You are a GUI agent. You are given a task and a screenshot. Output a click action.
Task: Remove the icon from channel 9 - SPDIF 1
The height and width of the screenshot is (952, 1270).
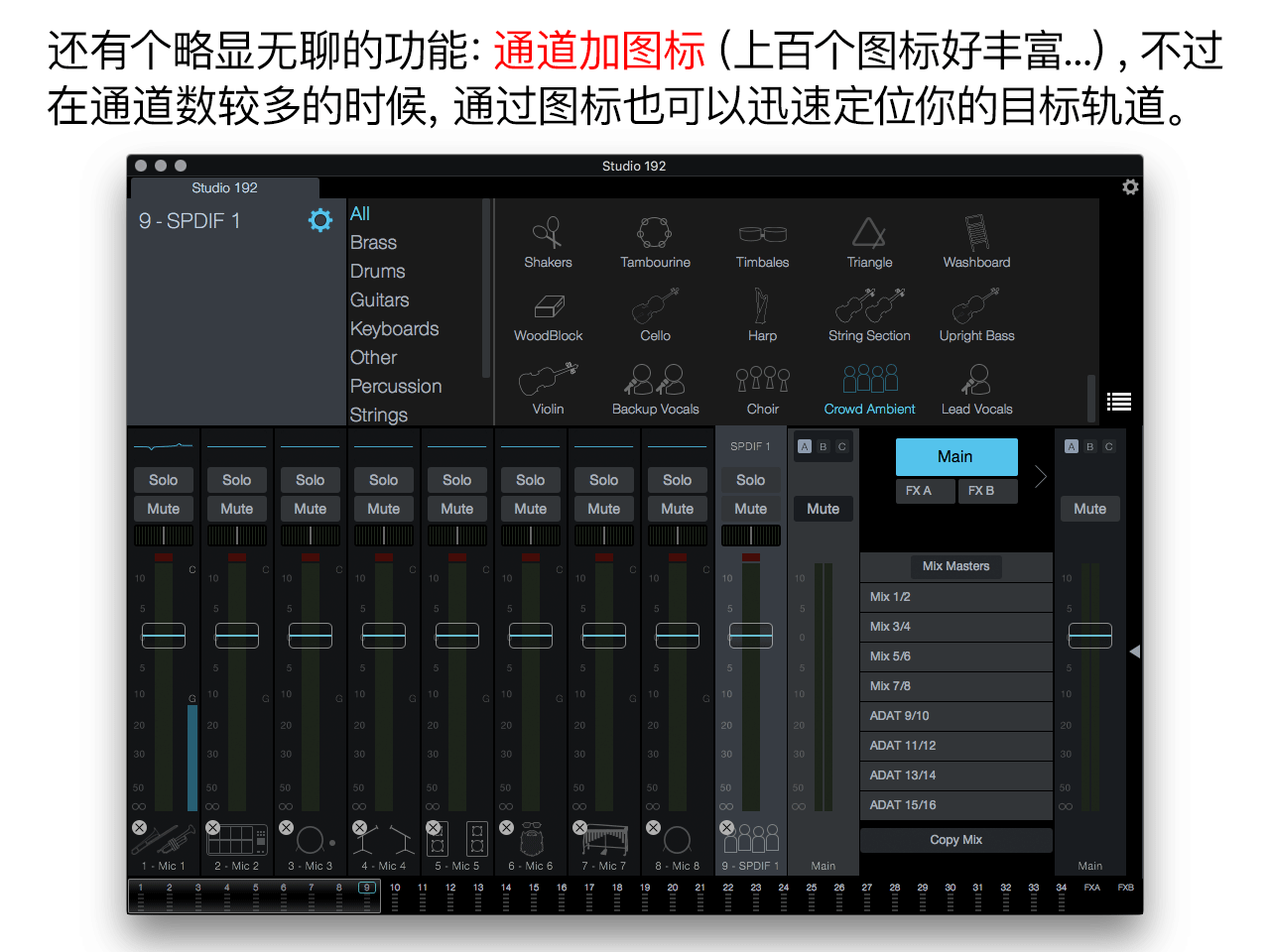pyautogui.click(x=726, y=827)
